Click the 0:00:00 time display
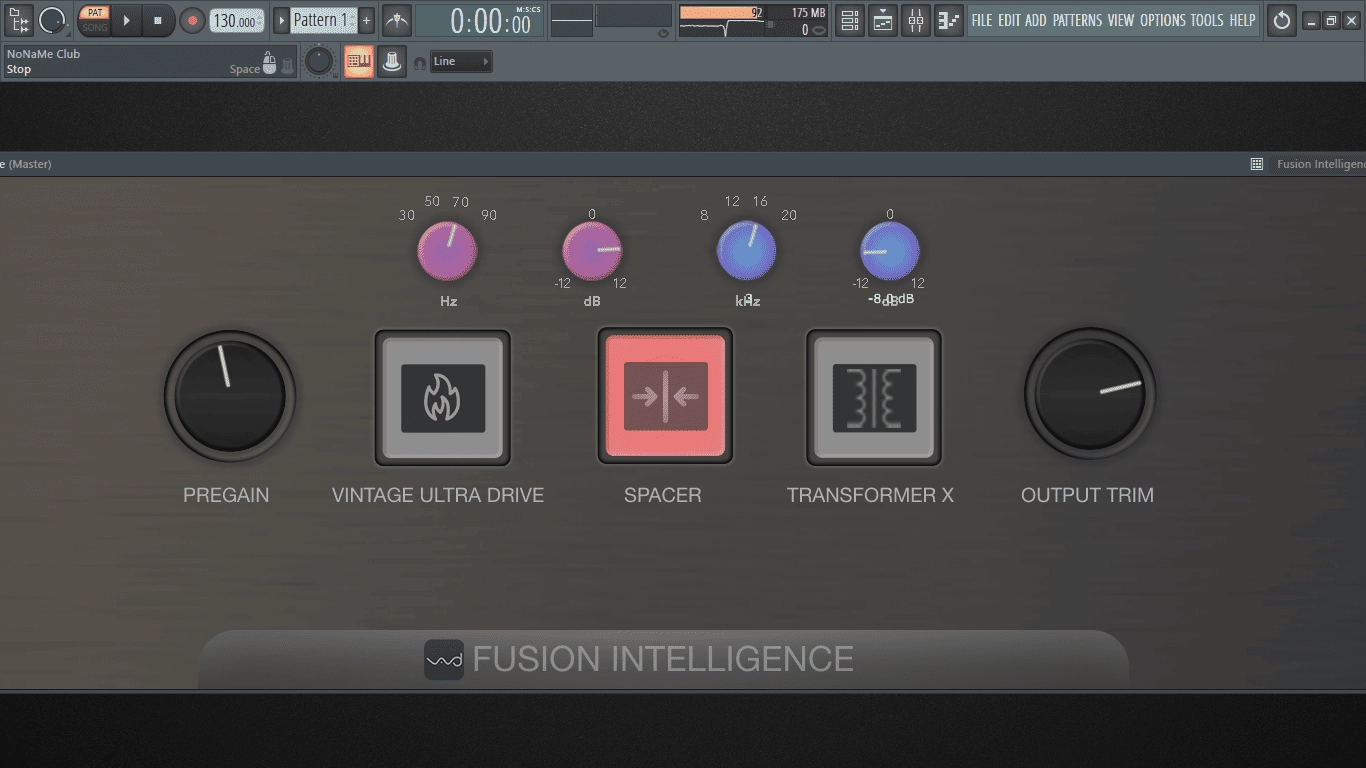Image resolution: width=1366 pixels, height=768 pixels. [x=480, y=21]
